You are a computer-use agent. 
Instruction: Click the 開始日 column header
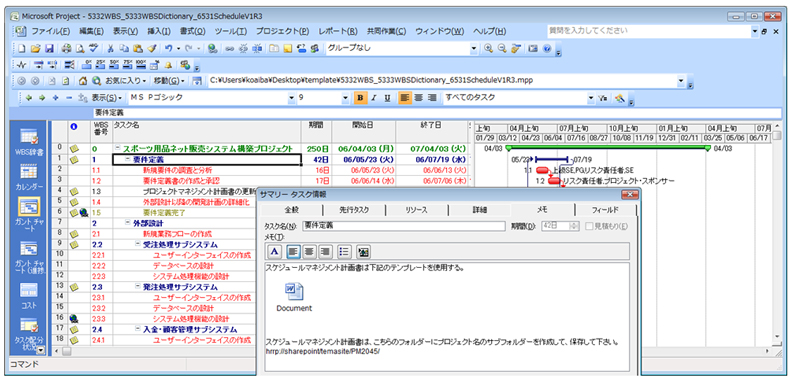click(x=363, y=131)
